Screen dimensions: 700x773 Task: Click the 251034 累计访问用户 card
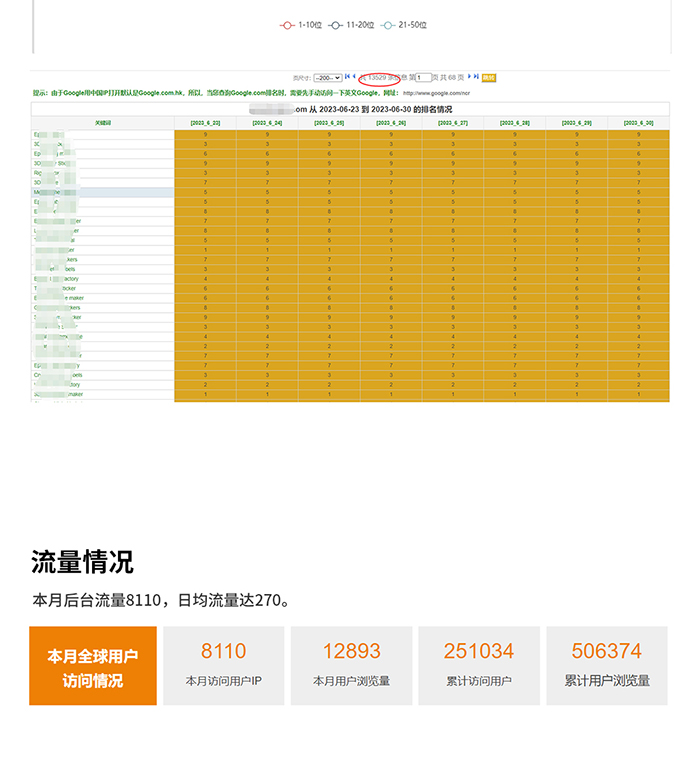pos(479,666)
